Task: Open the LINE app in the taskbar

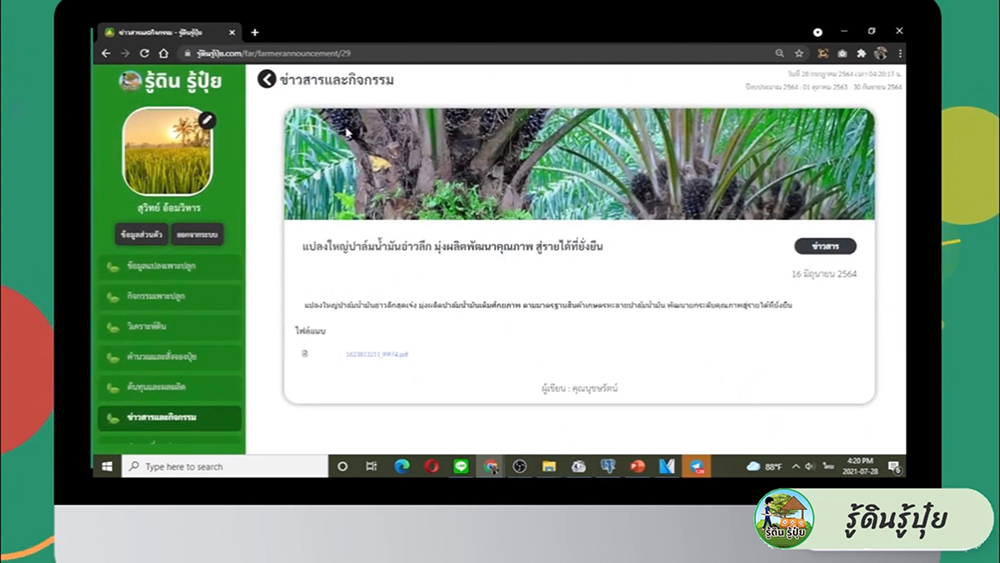Action: point(461,466)
